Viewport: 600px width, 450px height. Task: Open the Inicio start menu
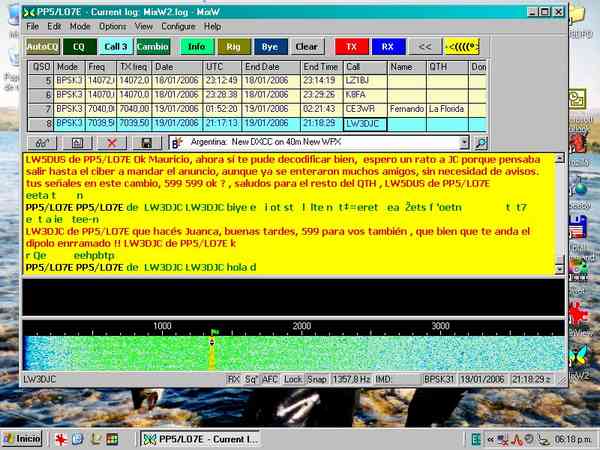coord(21,439)
